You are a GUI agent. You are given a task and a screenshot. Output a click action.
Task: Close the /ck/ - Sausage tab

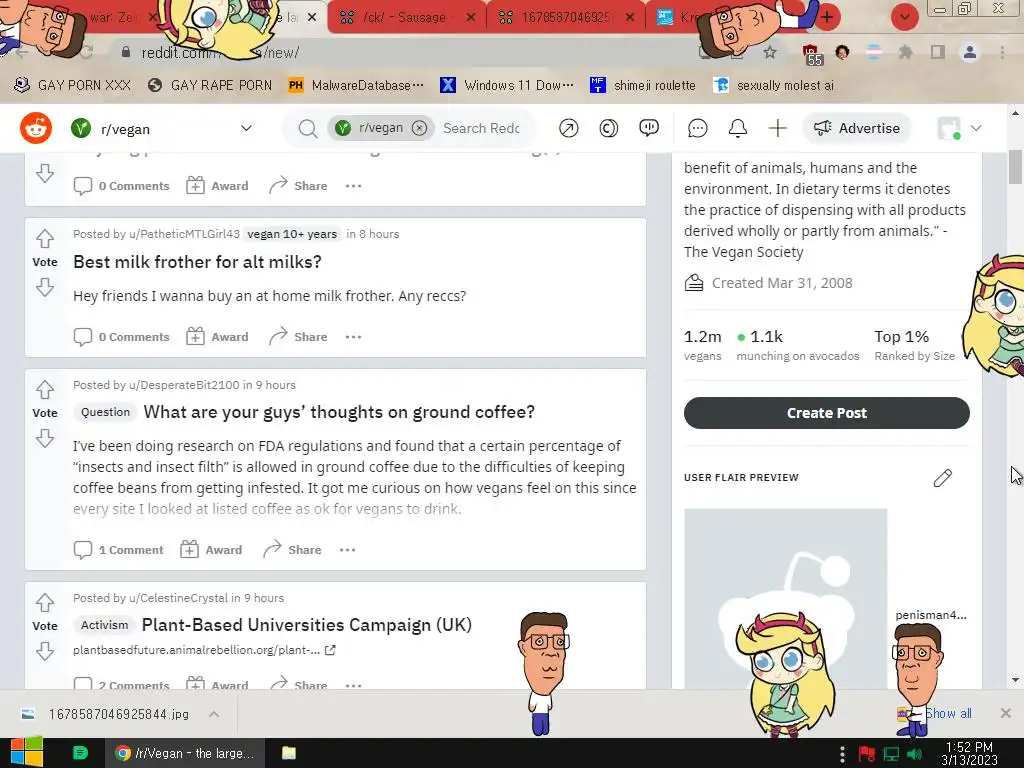[x=471, y=18]
